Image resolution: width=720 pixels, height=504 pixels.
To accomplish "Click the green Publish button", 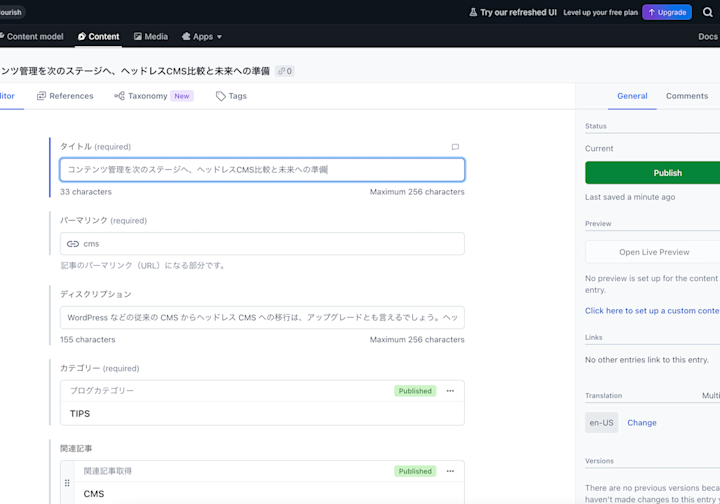I will 652,173.
